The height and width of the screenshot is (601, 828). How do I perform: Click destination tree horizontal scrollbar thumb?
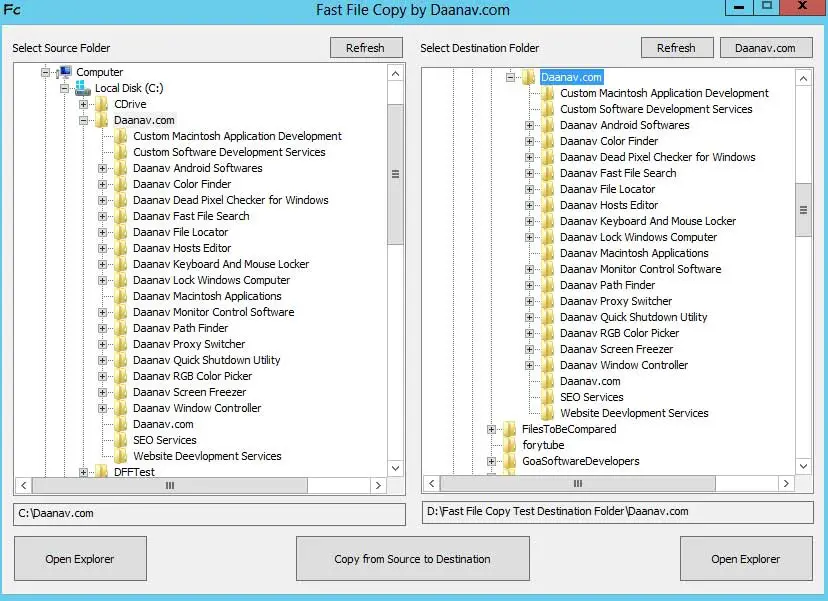tap(578, 483)
